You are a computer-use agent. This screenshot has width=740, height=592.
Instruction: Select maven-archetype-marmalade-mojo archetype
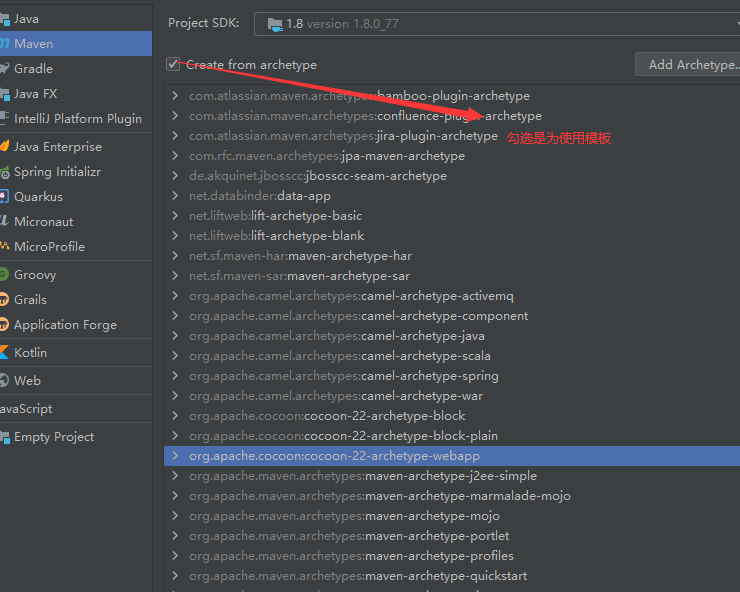(x=452, y=496)
